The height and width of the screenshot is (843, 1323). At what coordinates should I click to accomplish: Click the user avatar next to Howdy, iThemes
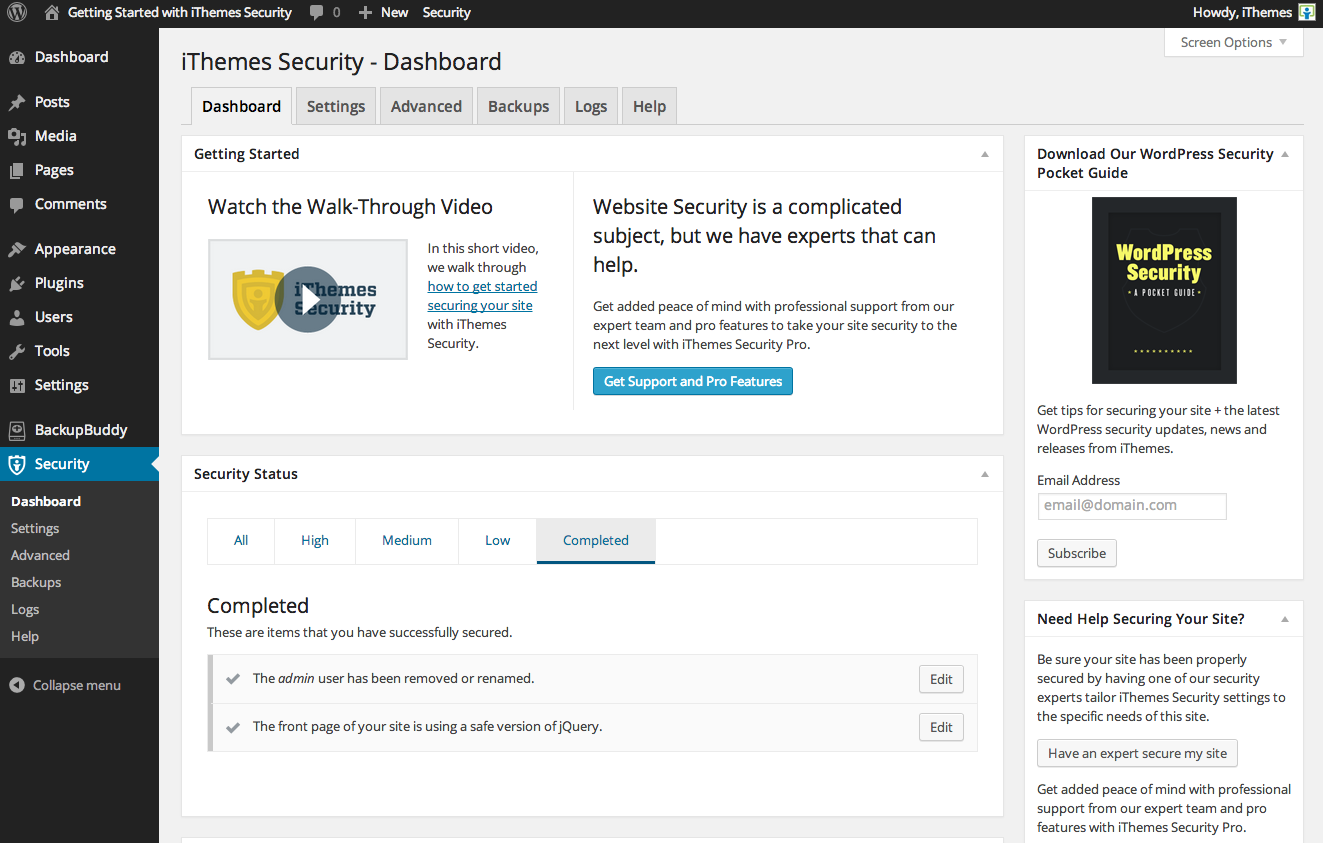1306,12
